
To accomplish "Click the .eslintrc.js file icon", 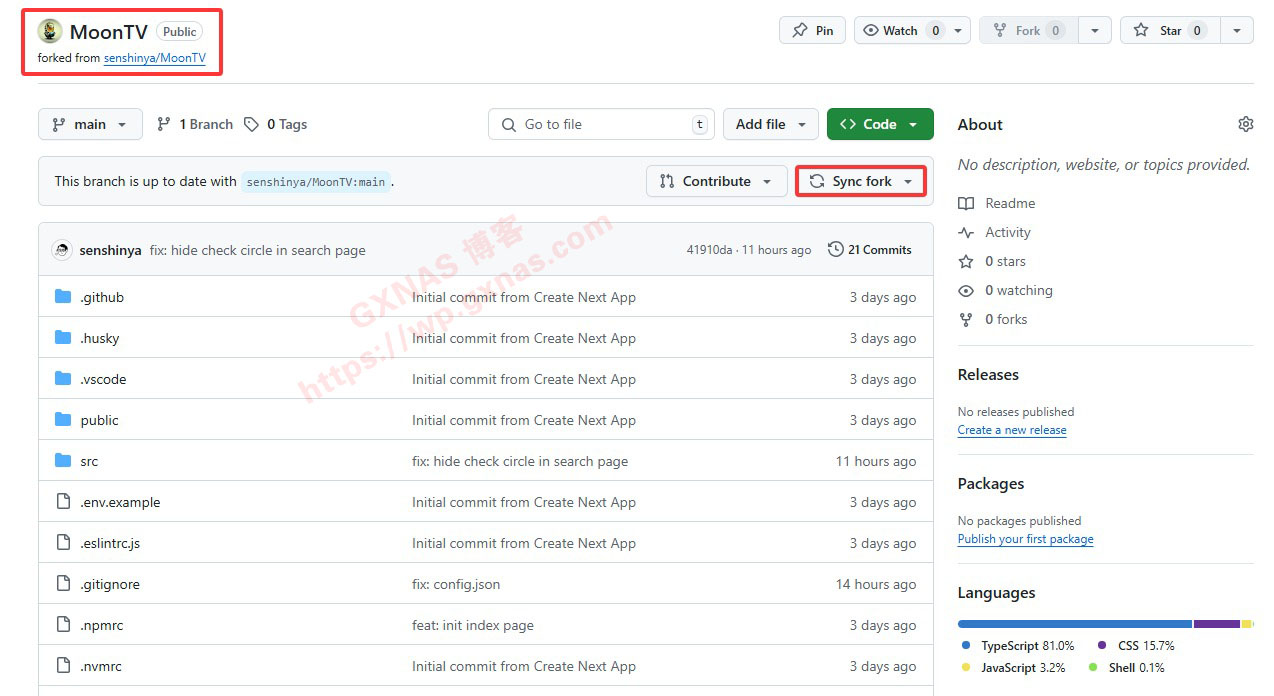I will (63, 543).
